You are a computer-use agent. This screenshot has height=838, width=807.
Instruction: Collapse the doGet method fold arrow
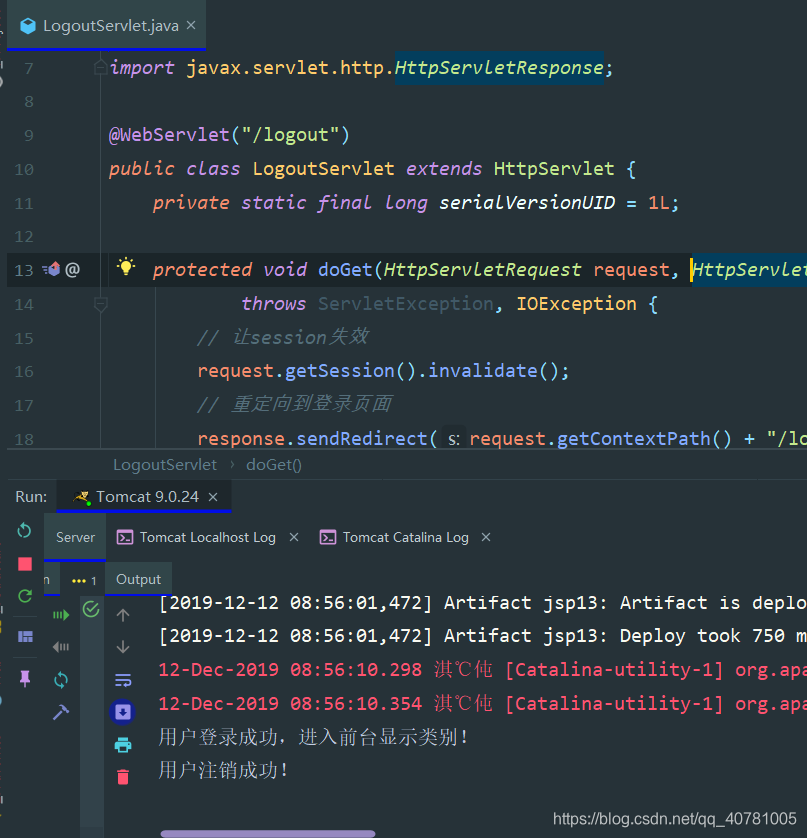(100, 305)
